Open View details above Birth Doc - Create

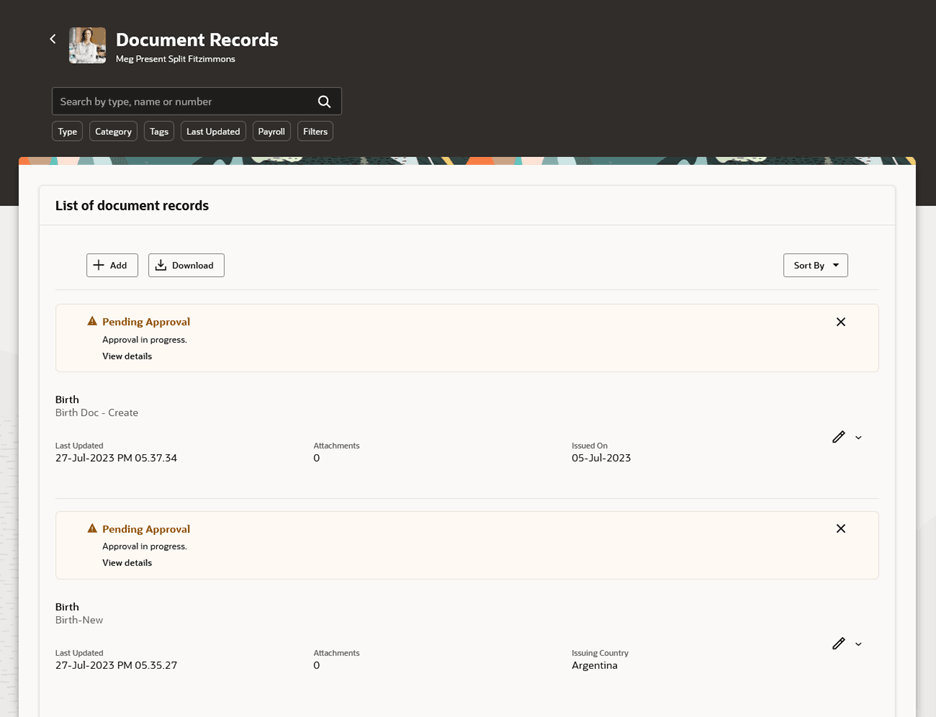(x=127, y=356)
